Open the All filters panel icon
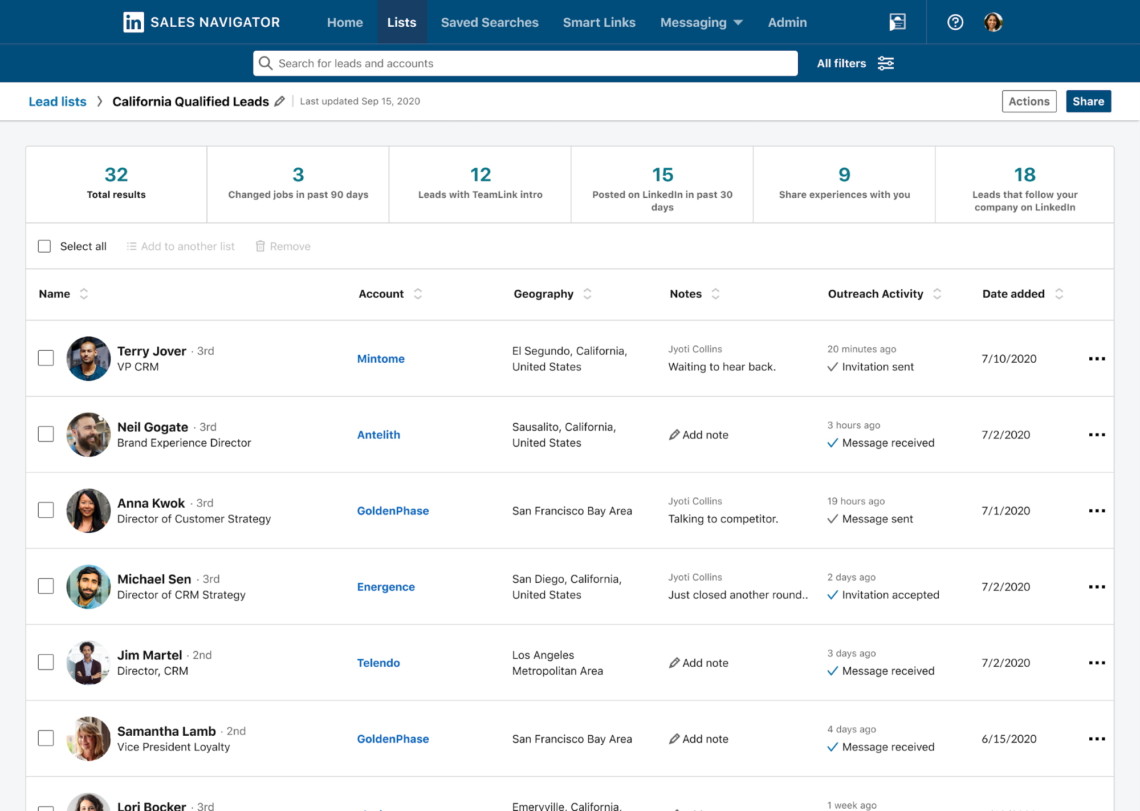The width and height of the screenshot is (1140, 811). click(885, 63)
